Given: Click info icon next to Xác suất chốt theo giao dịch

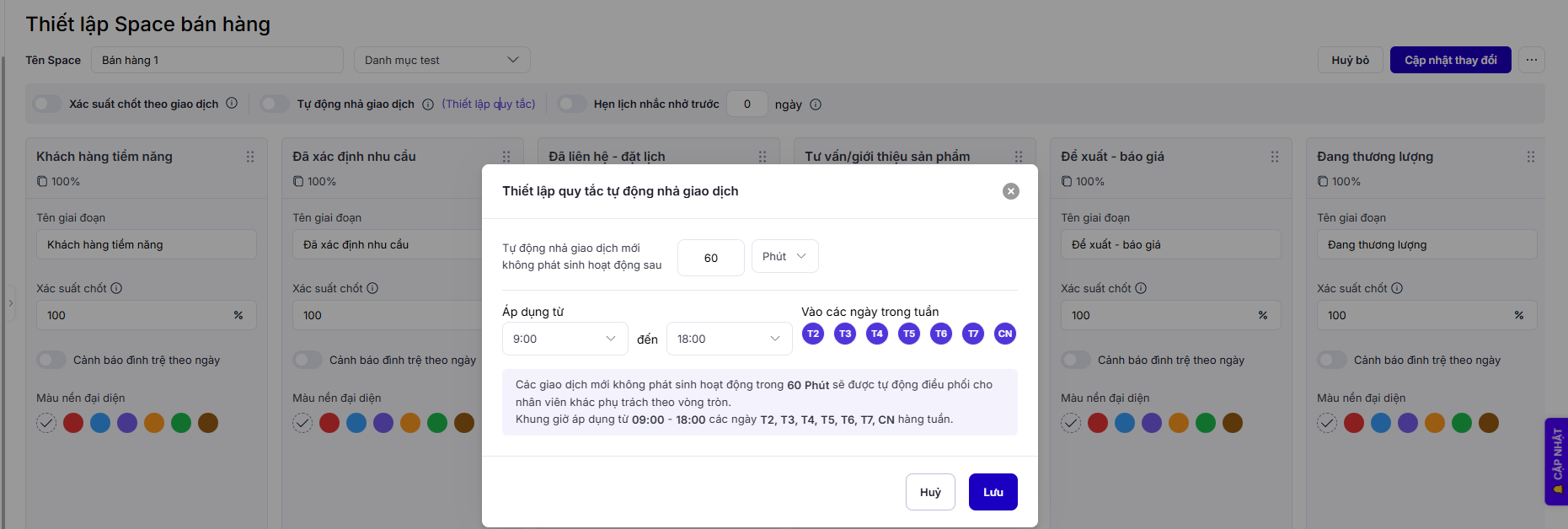Looking at the screenshot, I should point(232,104).
